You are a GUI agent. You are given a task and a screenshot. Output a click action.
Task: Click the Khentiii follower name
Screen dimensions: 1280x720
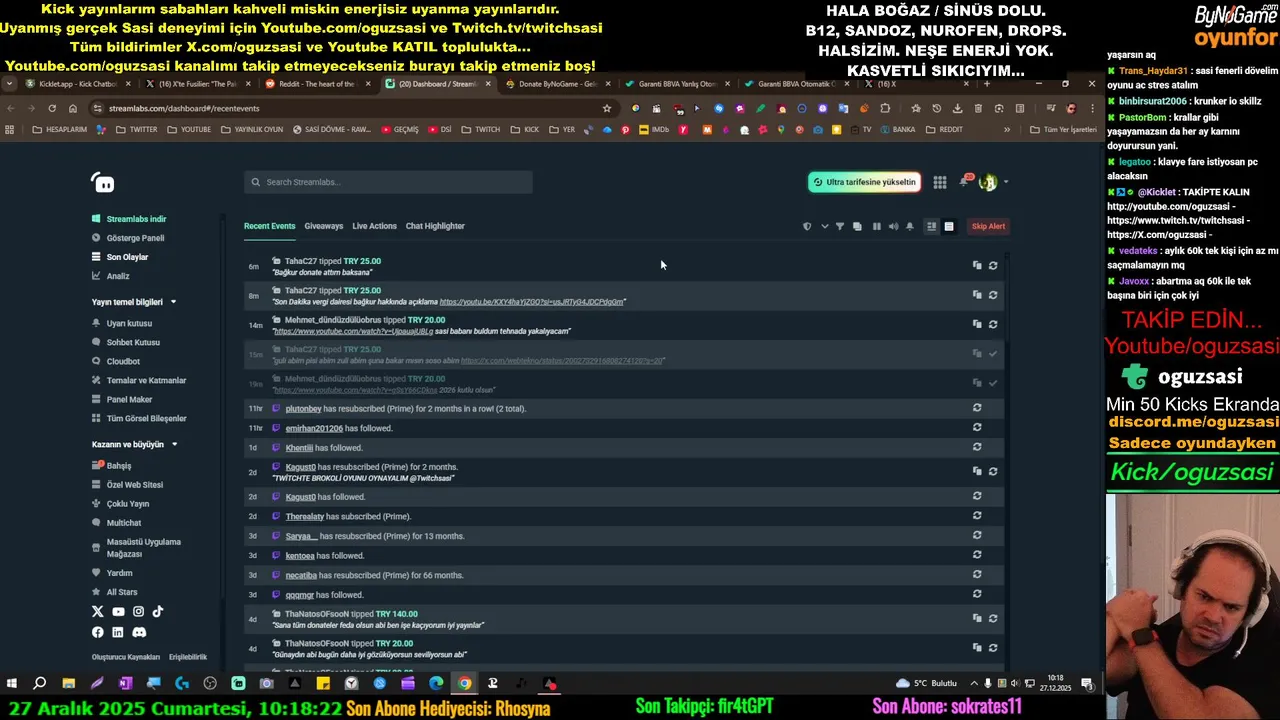click(299, 448)
